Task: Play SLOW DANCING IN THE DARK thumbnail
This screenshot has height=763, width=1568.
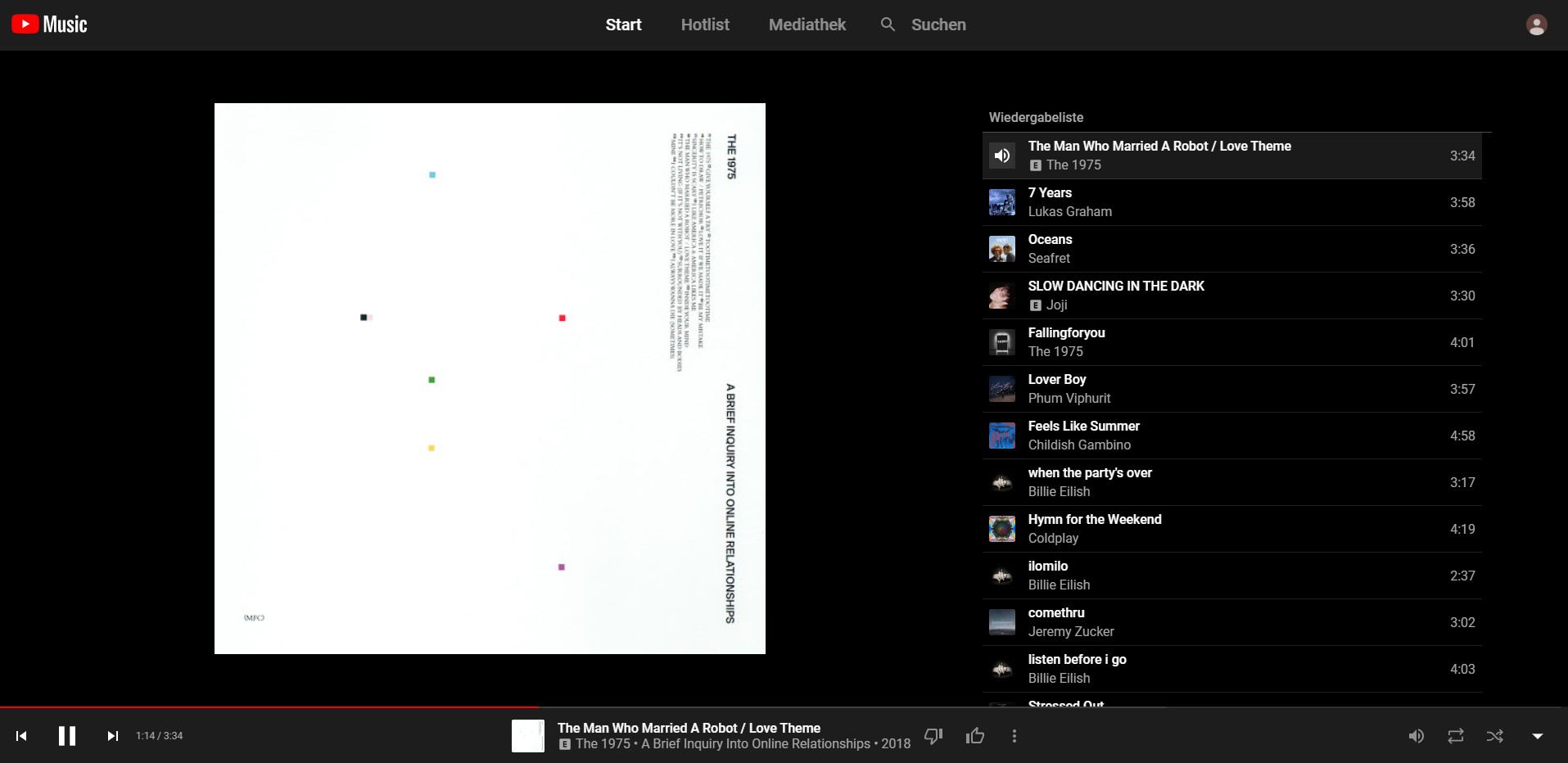Action: pyautogui.click(x=1002, y=296)
